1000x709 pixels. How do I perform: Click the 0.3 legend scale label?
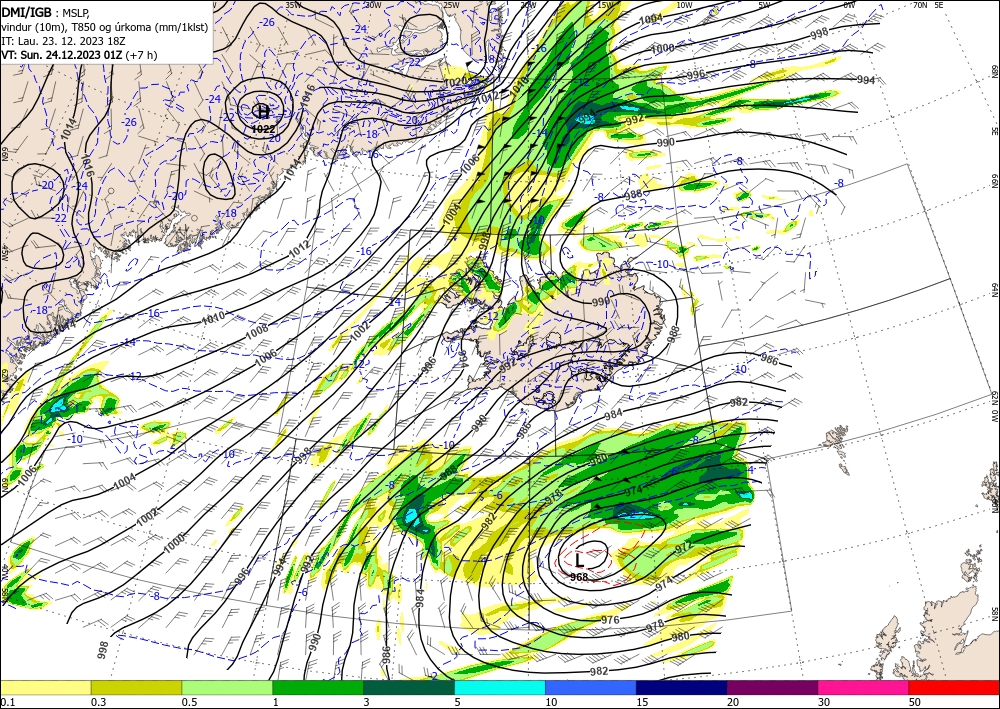[x=98, y=702]
